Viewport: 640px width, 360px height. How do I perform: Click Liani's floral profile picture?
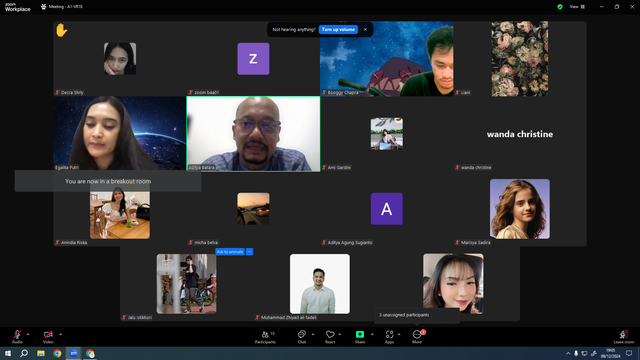(x=520, y=59)
